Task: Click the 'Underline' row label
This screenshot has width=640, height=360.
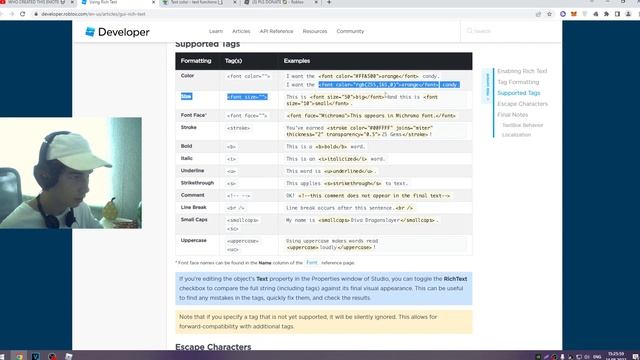Action: [x=192, y=171]
